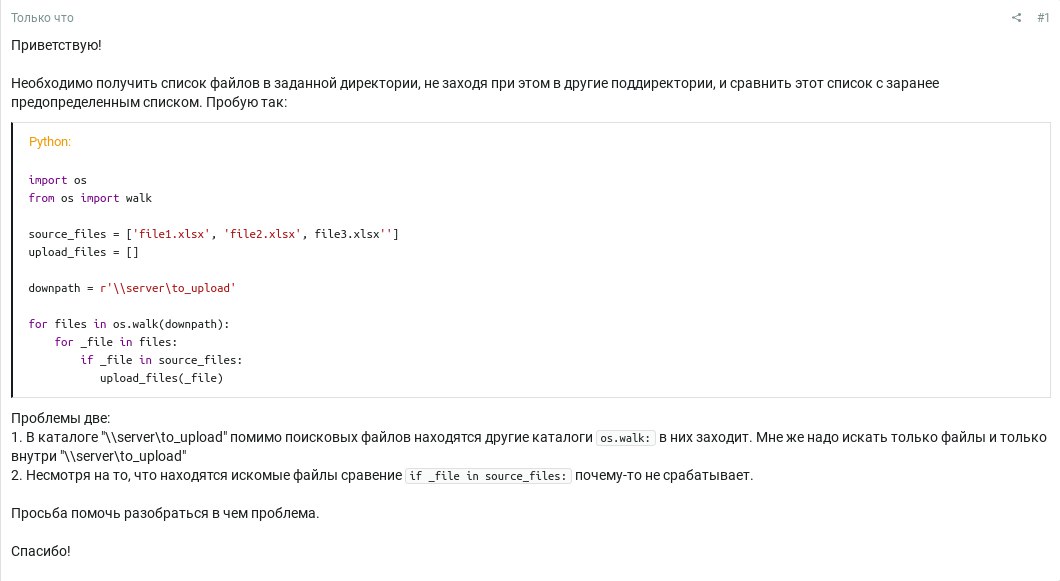Click the inline 'if _file in source_files:' snippet in the text
1060x581 pixels.
pyautogui.click(x=488, y=476)
